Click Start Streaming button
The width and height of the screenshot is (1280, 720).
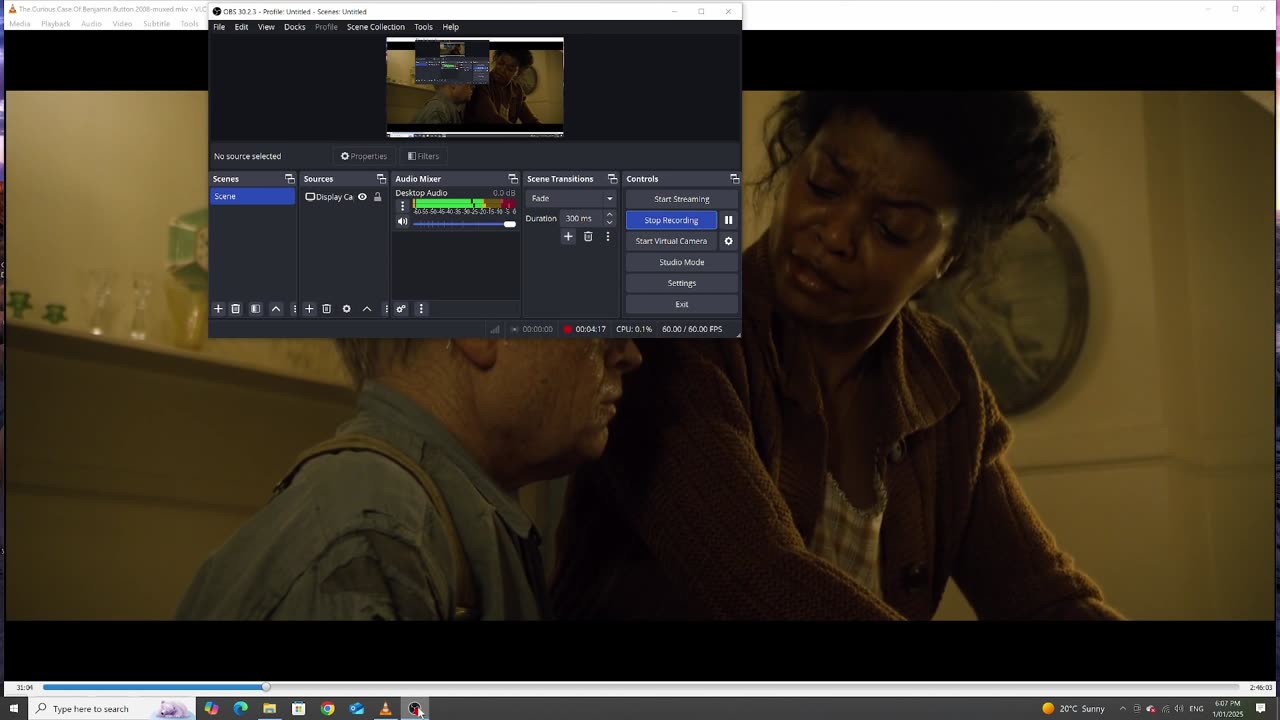click(x=682, y=199)
